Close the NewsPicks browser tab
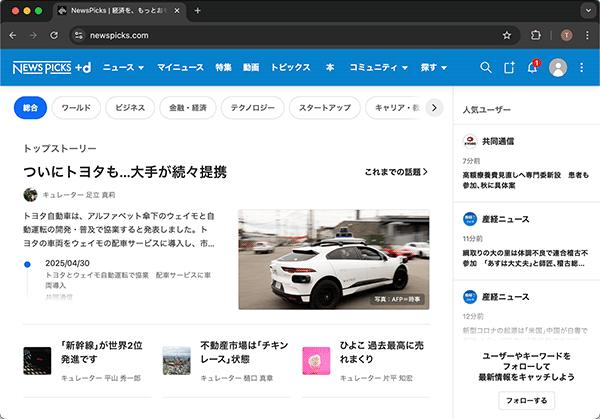This screenshot has width=600, height=419. [x=177, y=11]
